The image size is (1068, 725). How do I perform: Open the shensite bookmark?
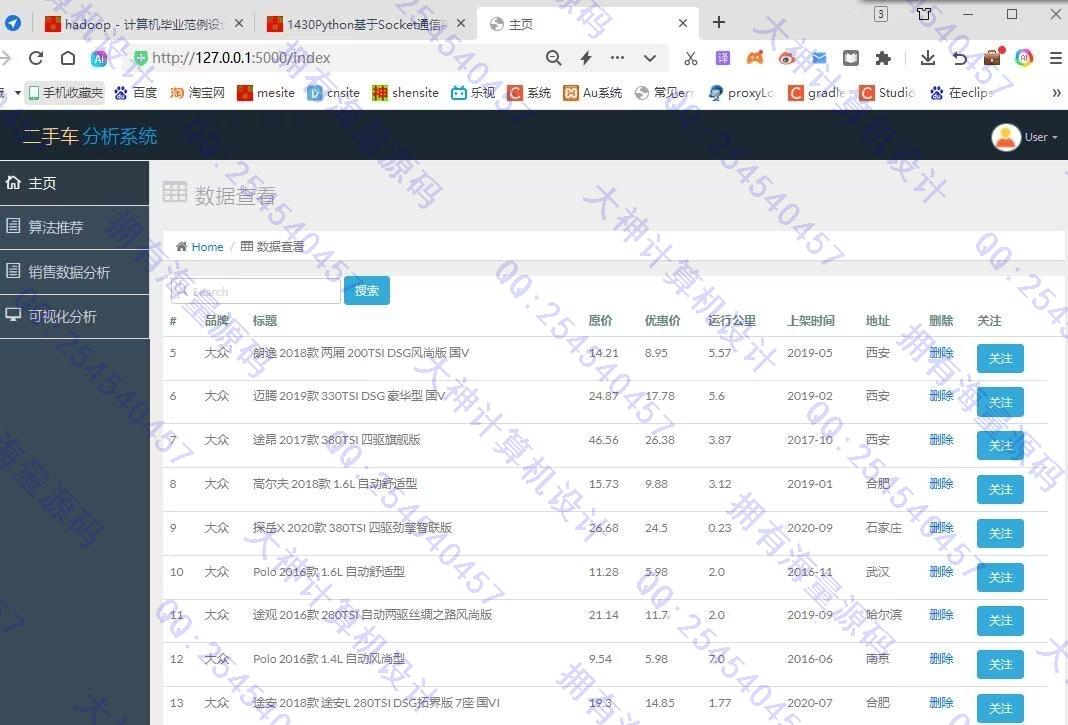coord(405,93)
